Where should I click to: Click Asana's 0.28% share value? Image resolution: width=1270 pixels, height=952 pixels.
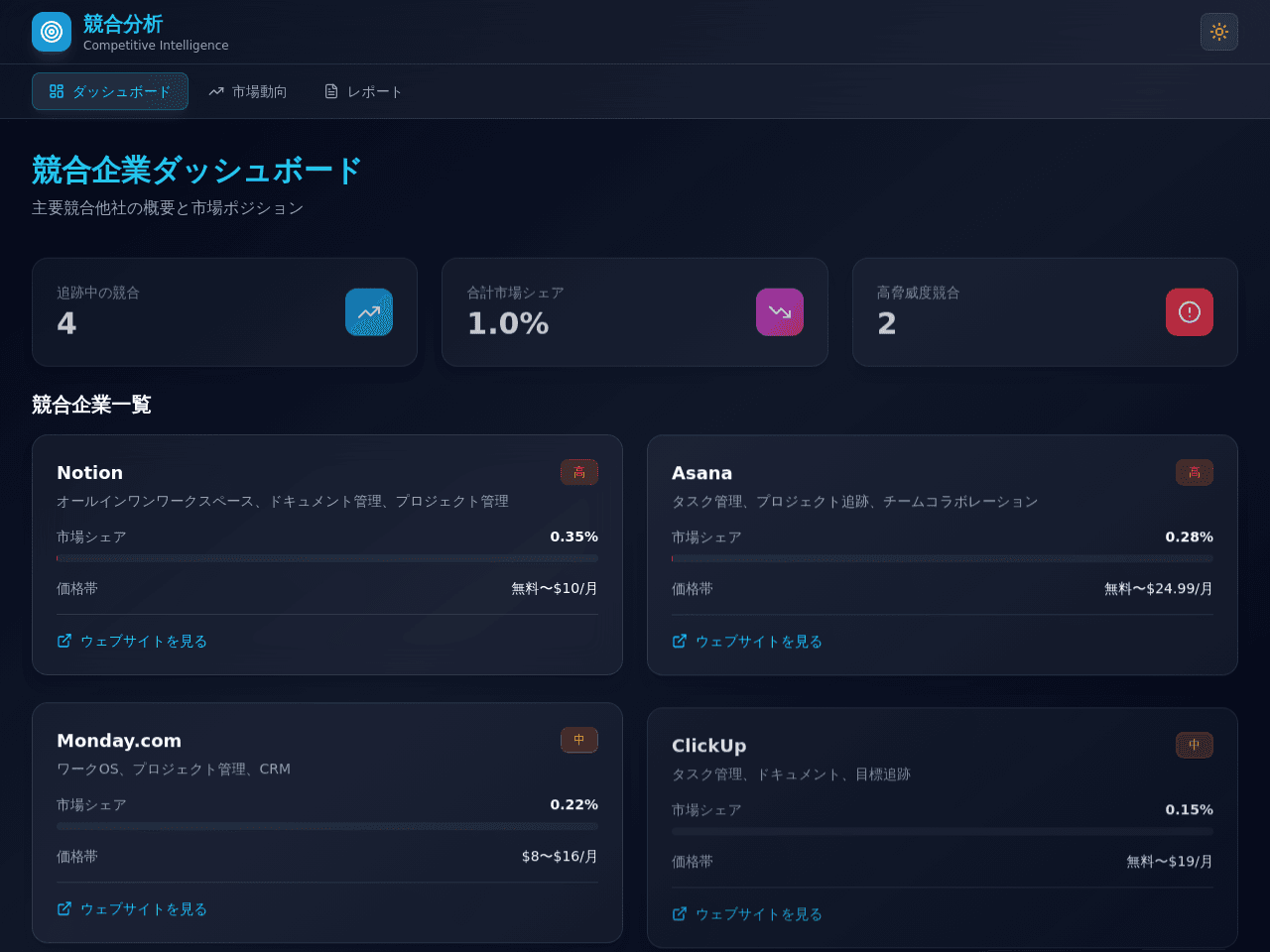click(1190, 536)
